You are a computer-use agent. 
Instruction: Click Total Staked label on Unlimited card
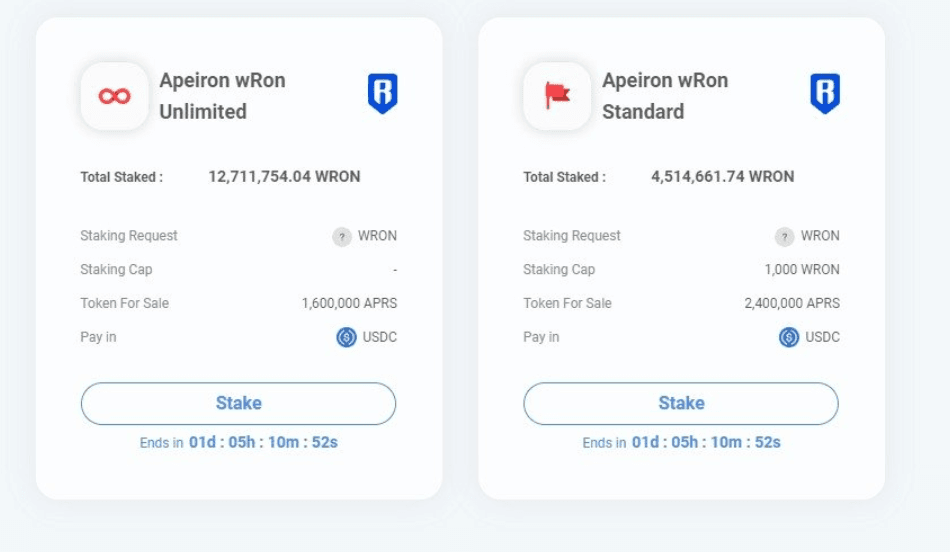pos(122,177)
